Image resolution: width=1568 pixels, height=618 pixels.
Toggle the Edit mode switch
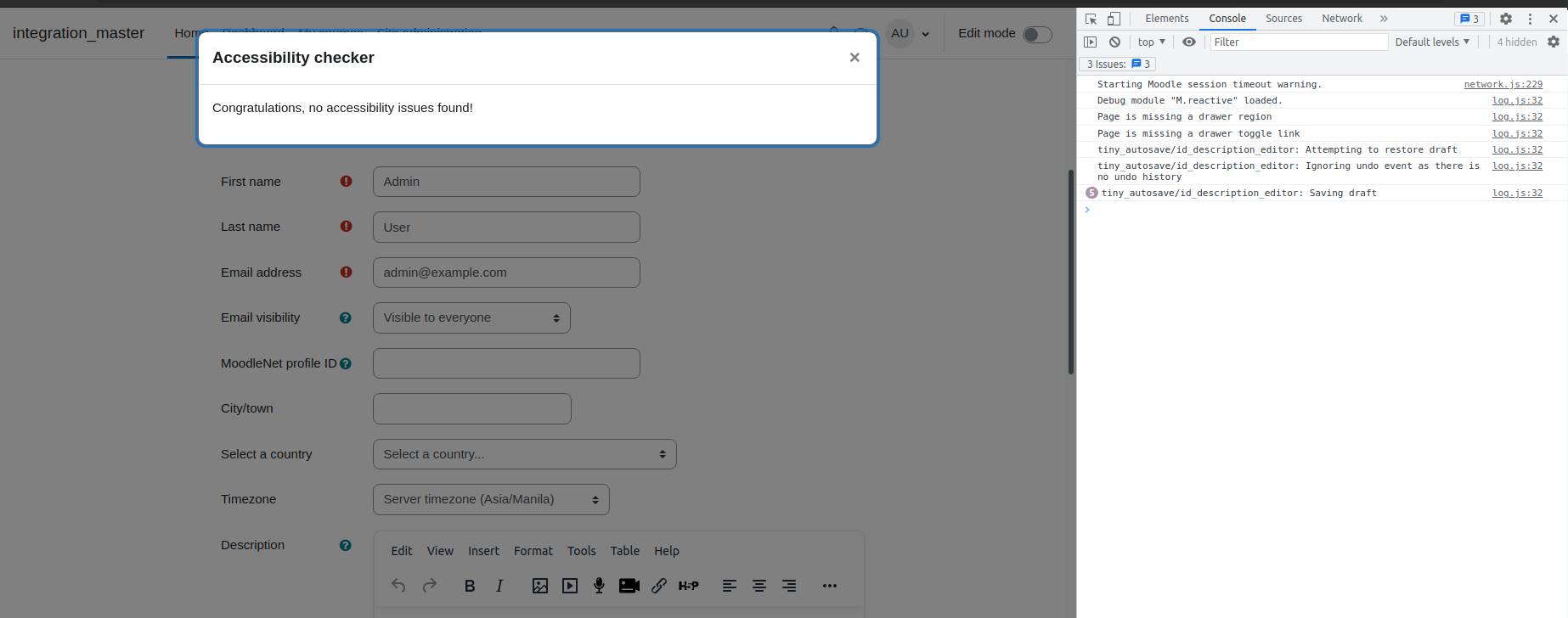point(1037,34)
